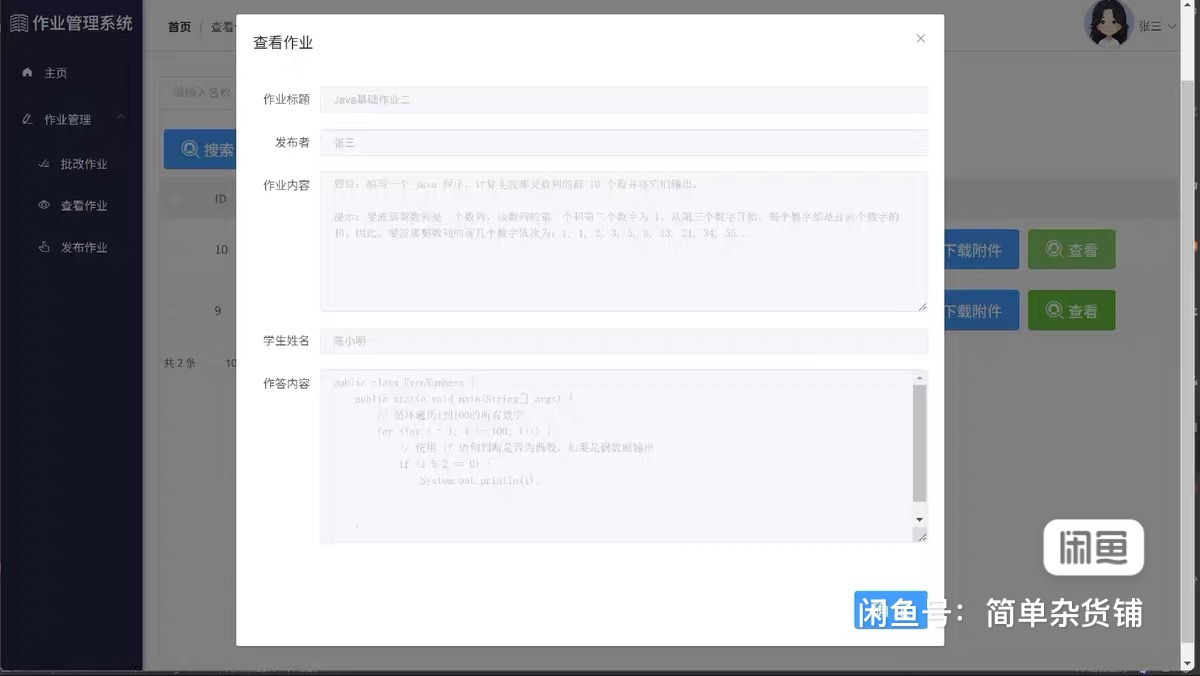Click into the 作业标题 field
Image resolution: width=1200 pixels, height=676 pixels.
coord(624,100)
